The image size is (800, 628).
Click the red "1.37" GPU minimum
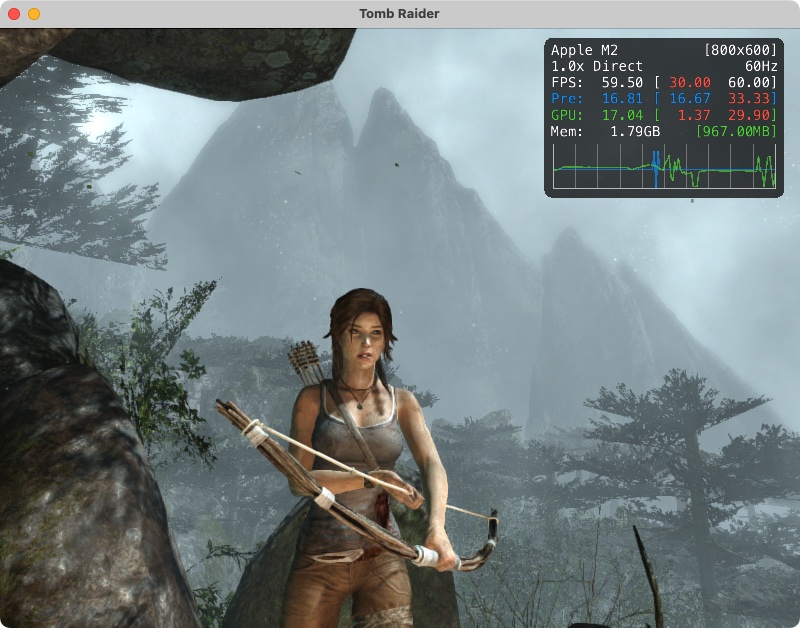tap(694, 115)
